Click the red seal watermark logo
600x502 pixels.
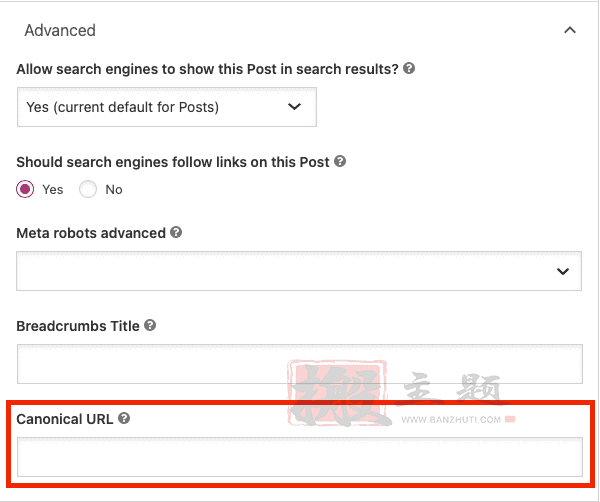[338, 393]
